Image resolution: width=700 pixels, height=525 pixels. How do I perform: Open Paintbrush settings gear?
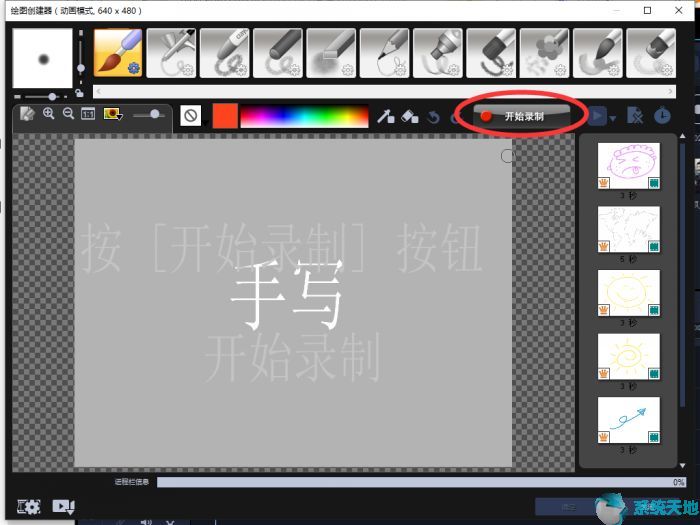click(x=134, y=68)
